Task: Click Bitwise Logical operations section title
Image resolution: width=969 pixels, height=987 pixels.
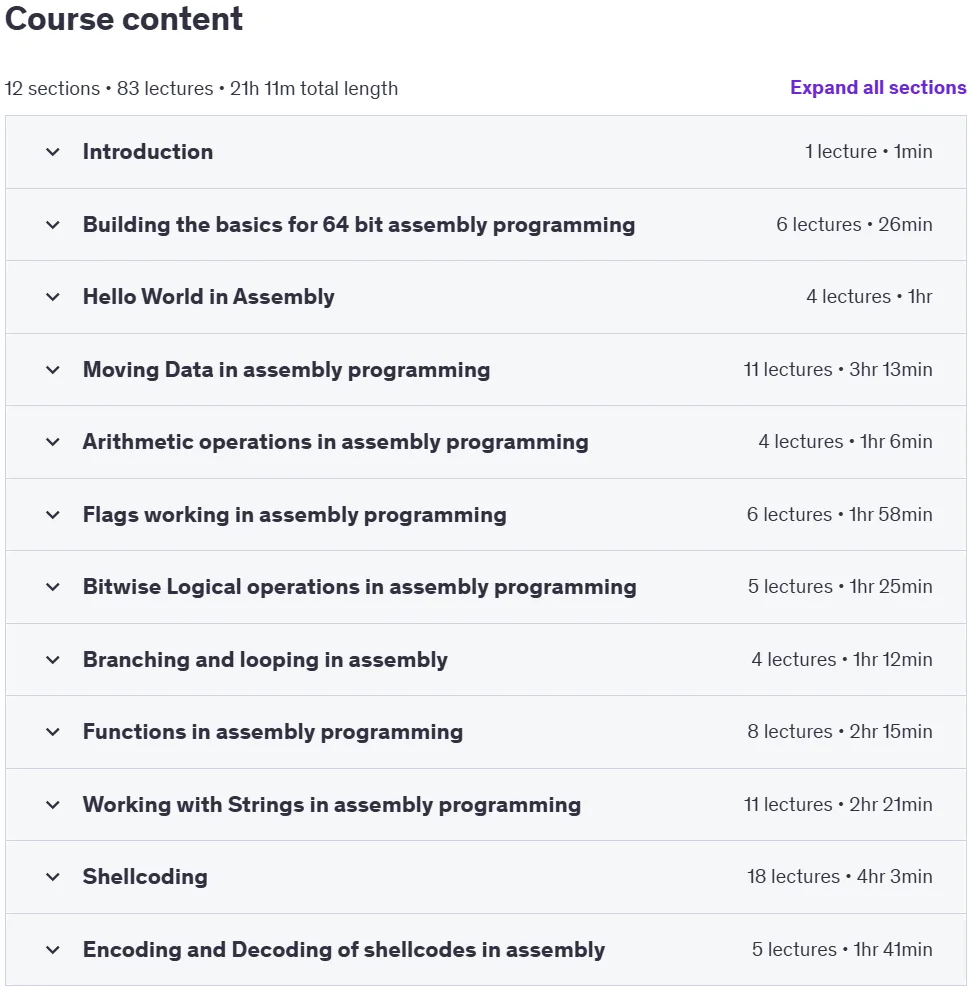Action: click(360, 587)
